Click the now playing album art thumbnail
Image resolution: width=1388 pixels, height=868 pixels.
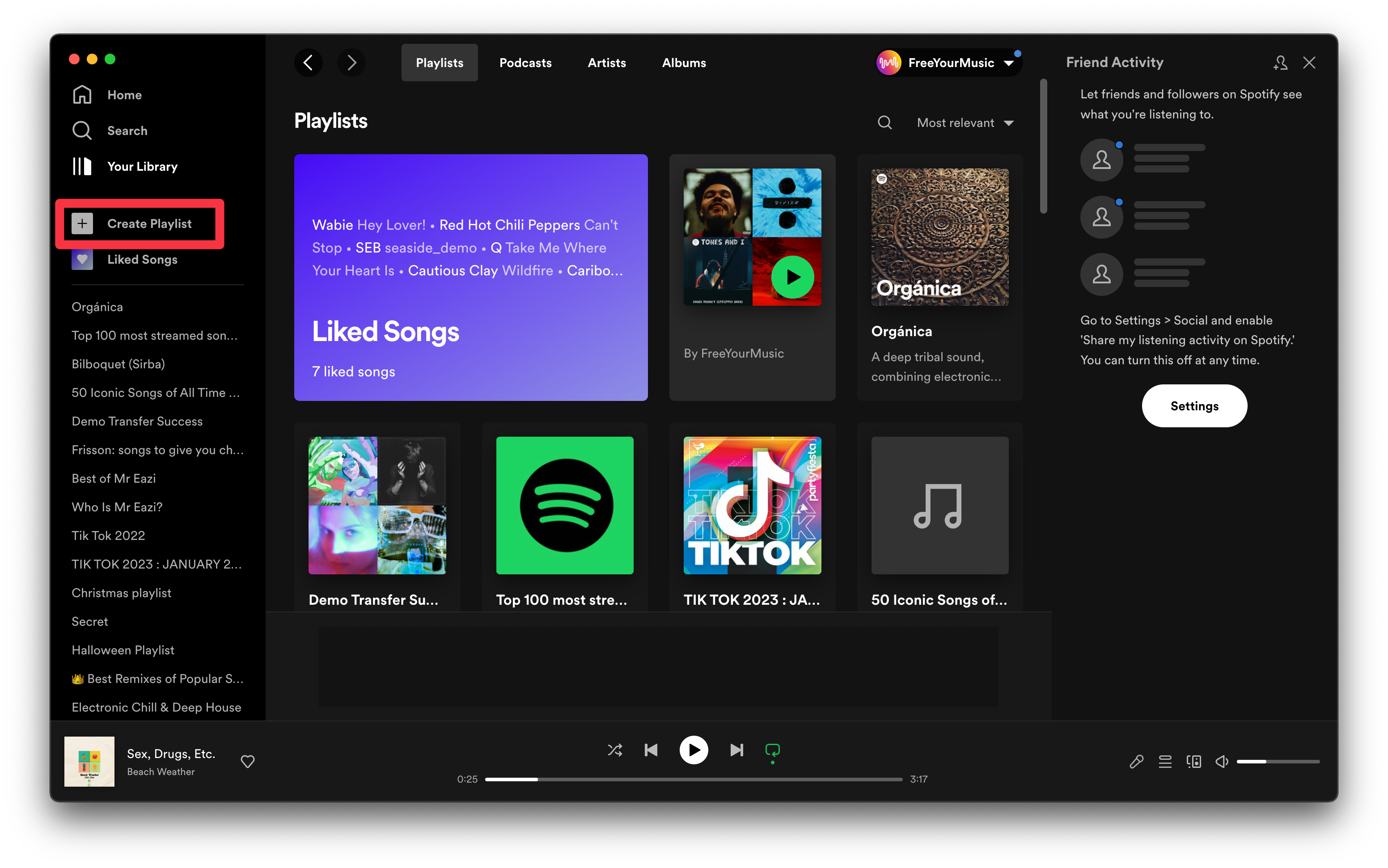click(x=89, y=761)
